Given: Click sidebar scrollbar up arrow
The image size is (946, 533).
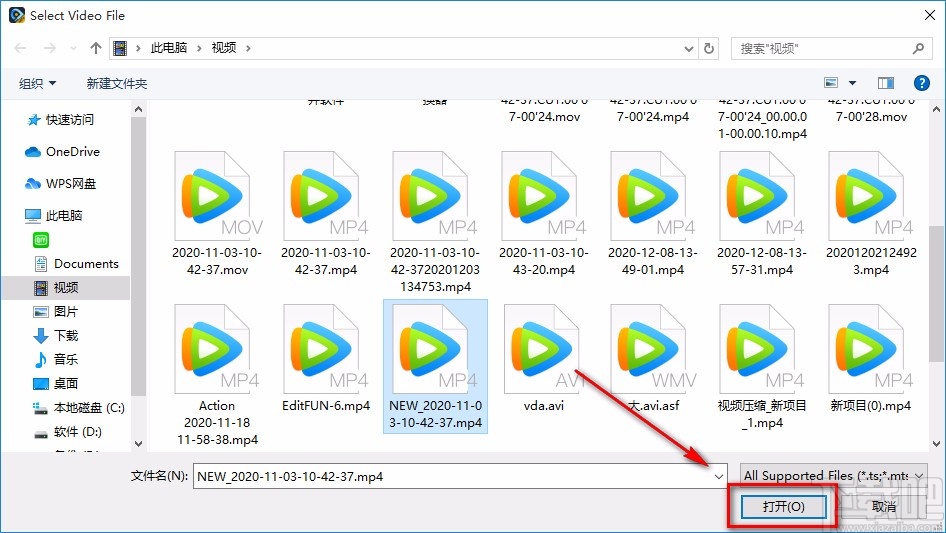Looking at the screenshot, I should (x=138, y=110).
